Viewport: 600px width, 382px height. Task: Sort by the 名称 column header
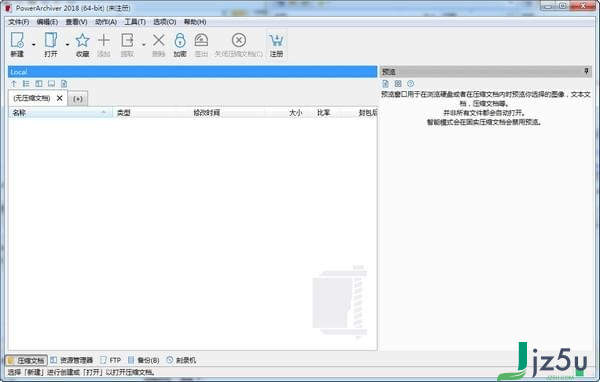pos(60,113)
